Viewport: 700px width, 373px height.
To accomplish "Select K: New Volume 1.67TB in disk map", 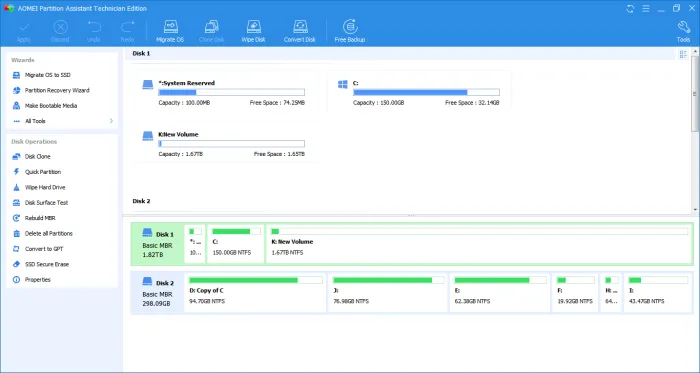I will tap(479, 244).
